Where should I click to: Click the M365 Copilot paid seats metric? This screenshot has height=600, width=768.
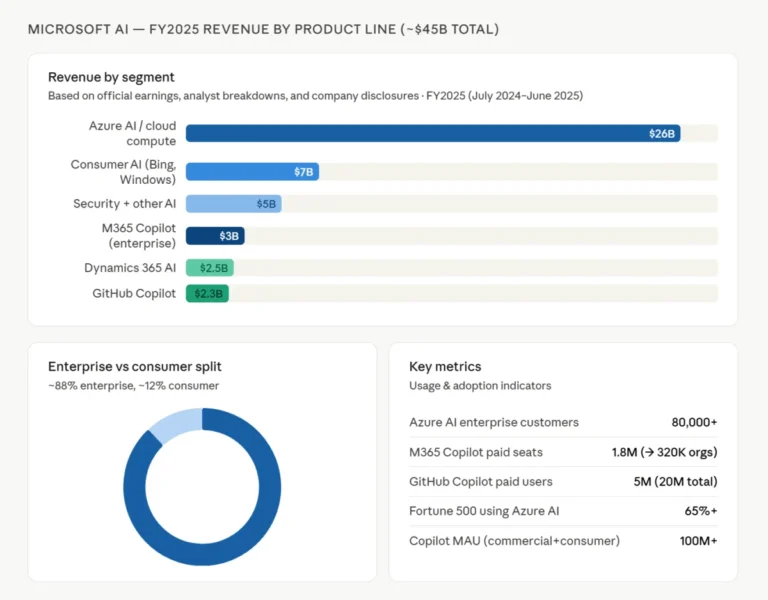pyautogui.click(x=563, y=452)
